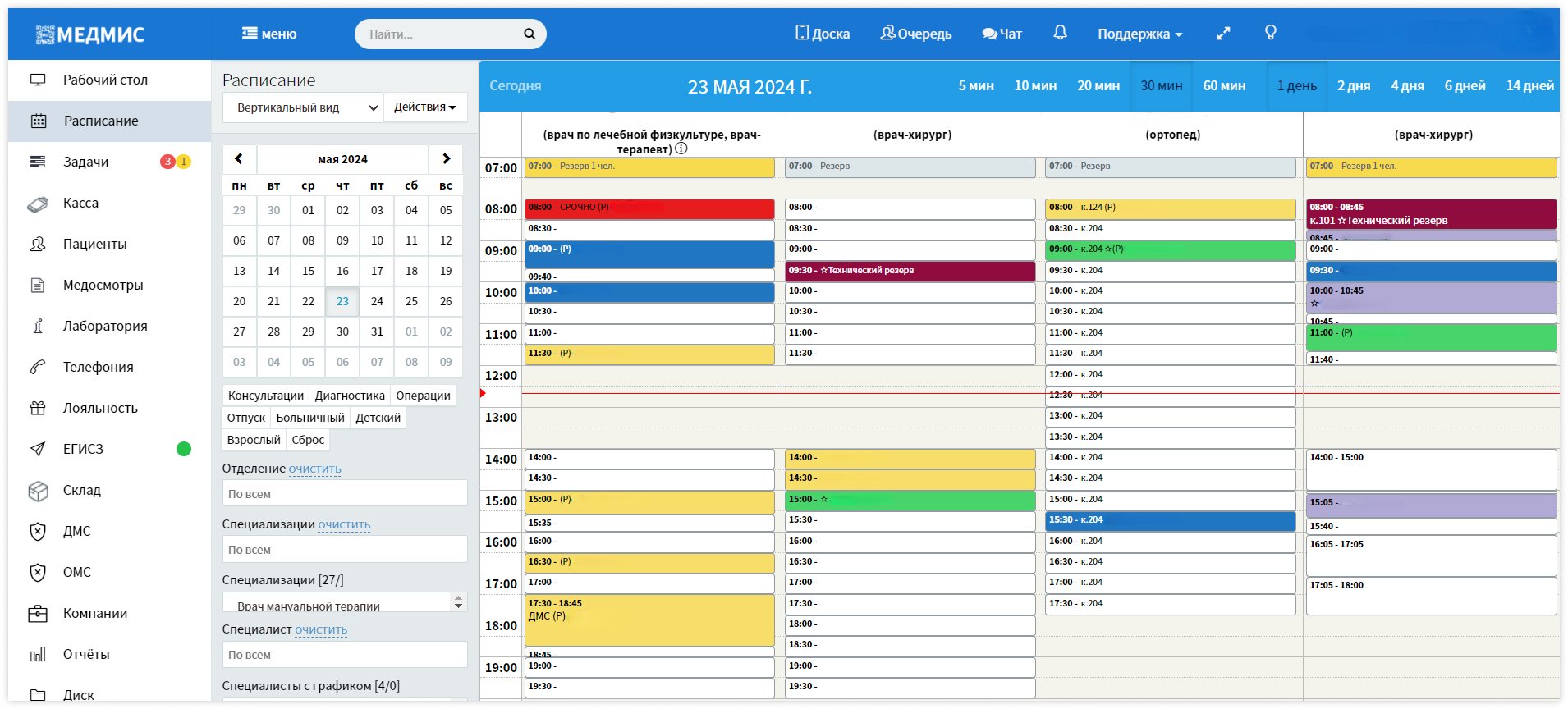
Task: Click очистить link next to Отделение
Action: point(314,469)
